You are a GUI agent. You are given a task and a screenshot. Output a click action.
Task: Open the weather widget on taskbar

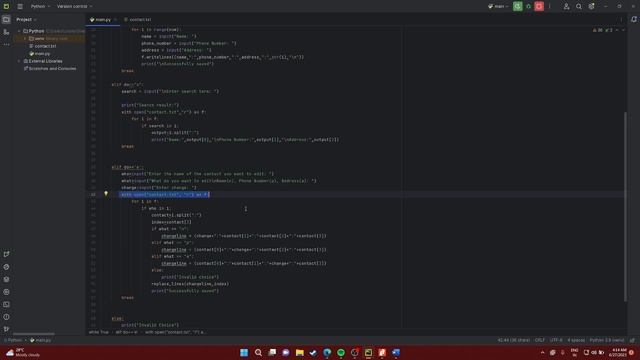(x=23, y=352)
